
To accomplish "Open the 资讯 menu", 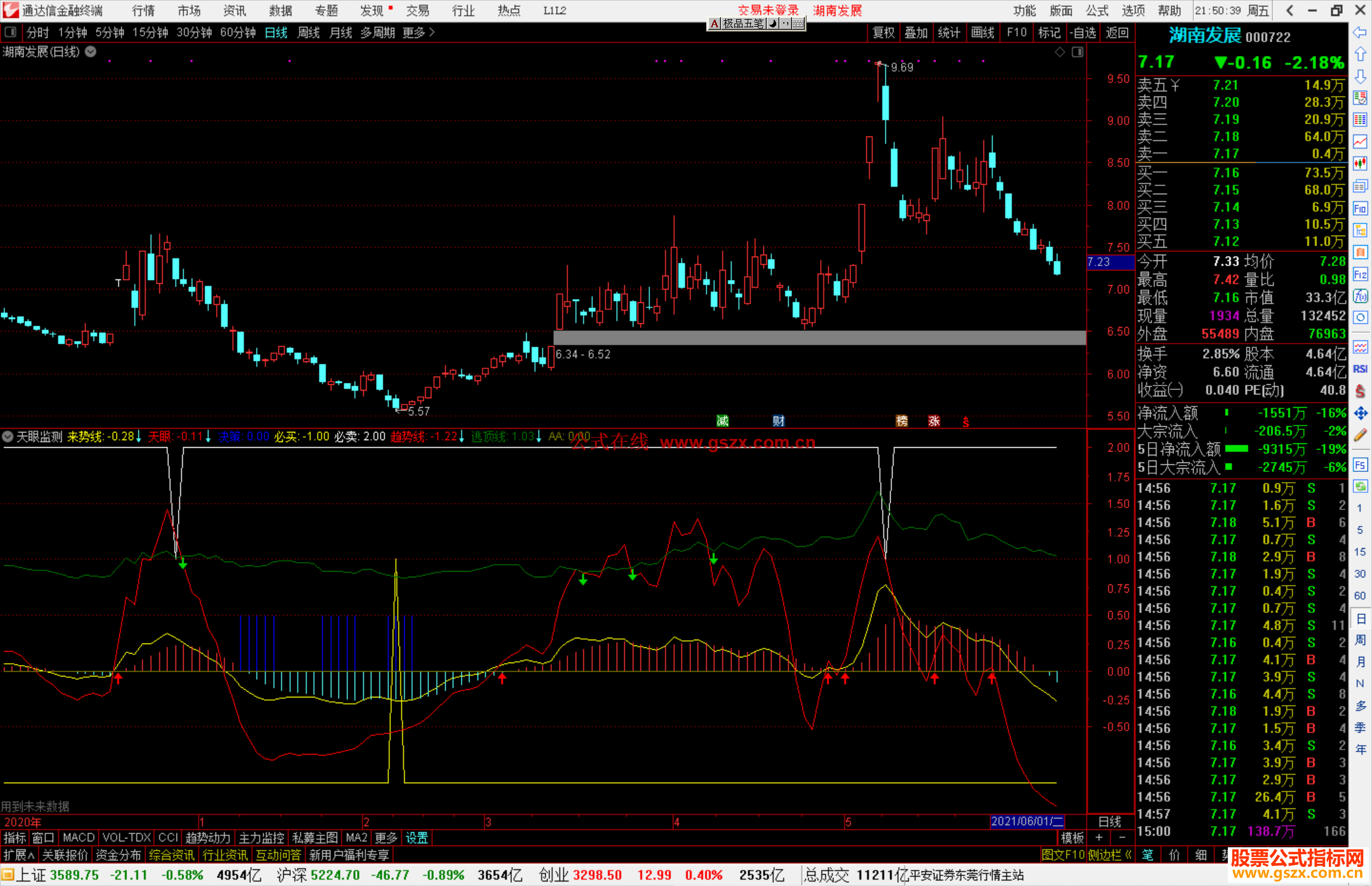I will pyautogui.click(x=235, y=11).
